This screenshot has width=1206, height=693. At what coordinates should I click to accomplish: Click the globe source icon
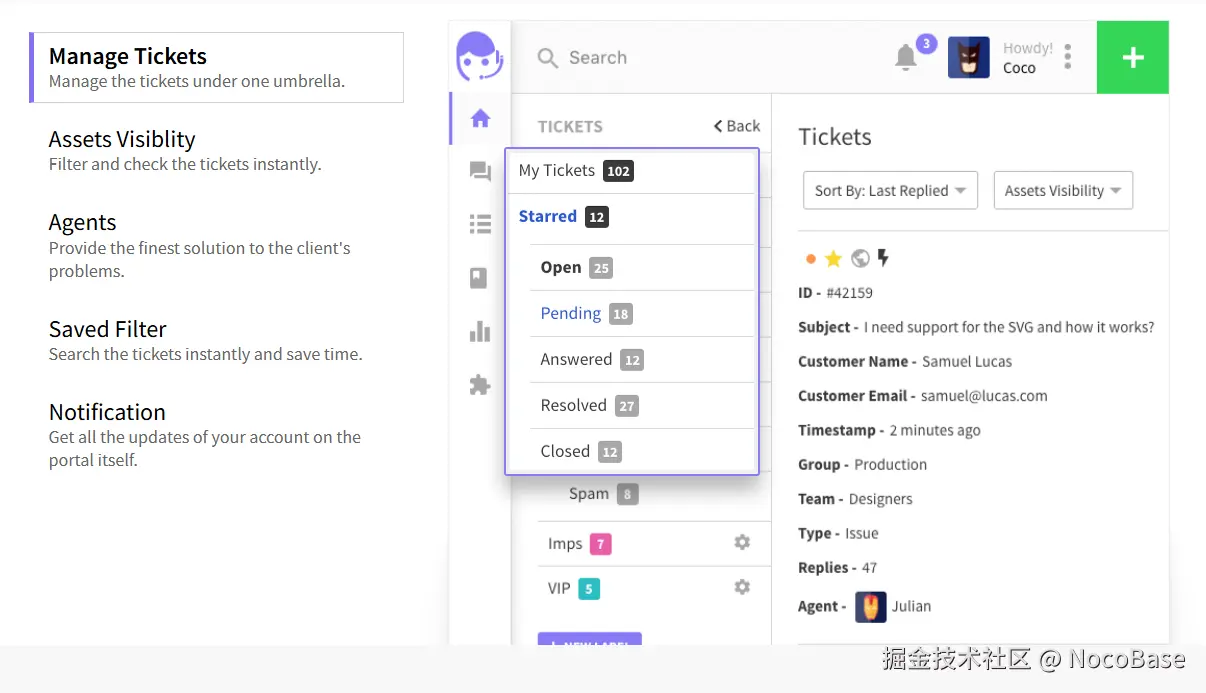[x=860, y=259]
